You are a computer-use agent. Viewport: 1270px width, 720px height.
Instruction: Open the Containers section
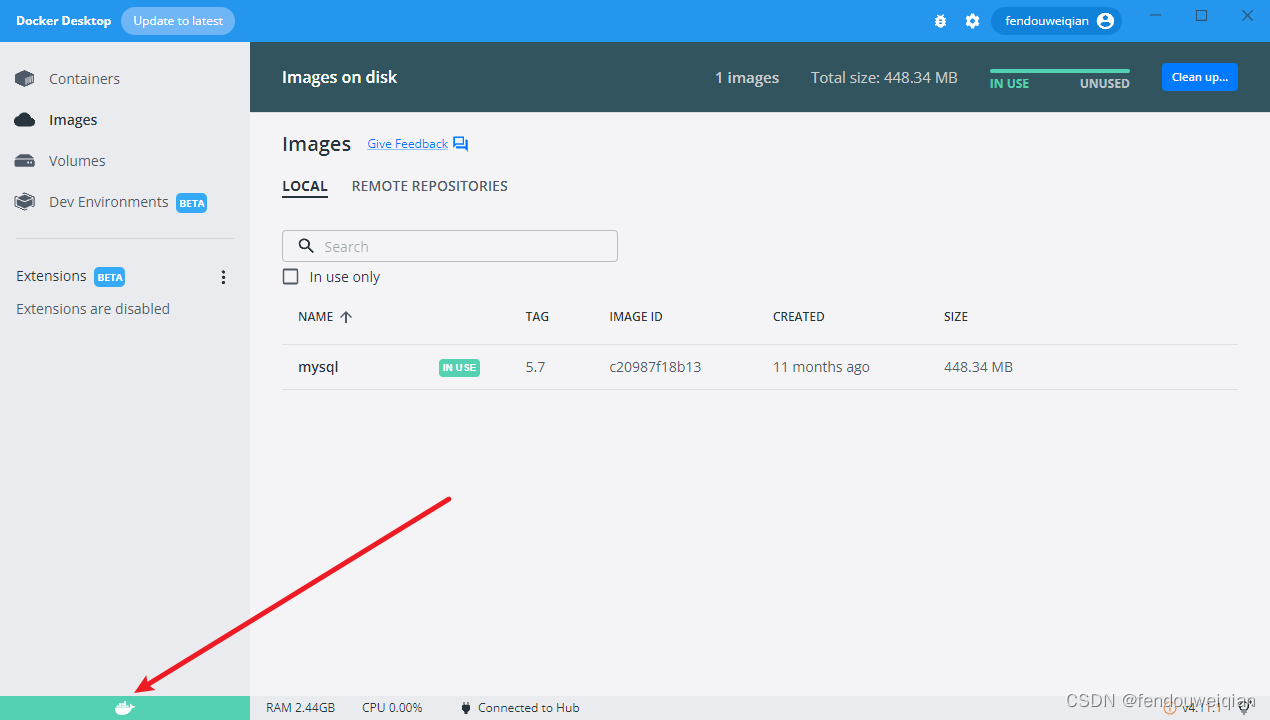tap(84, 78)
